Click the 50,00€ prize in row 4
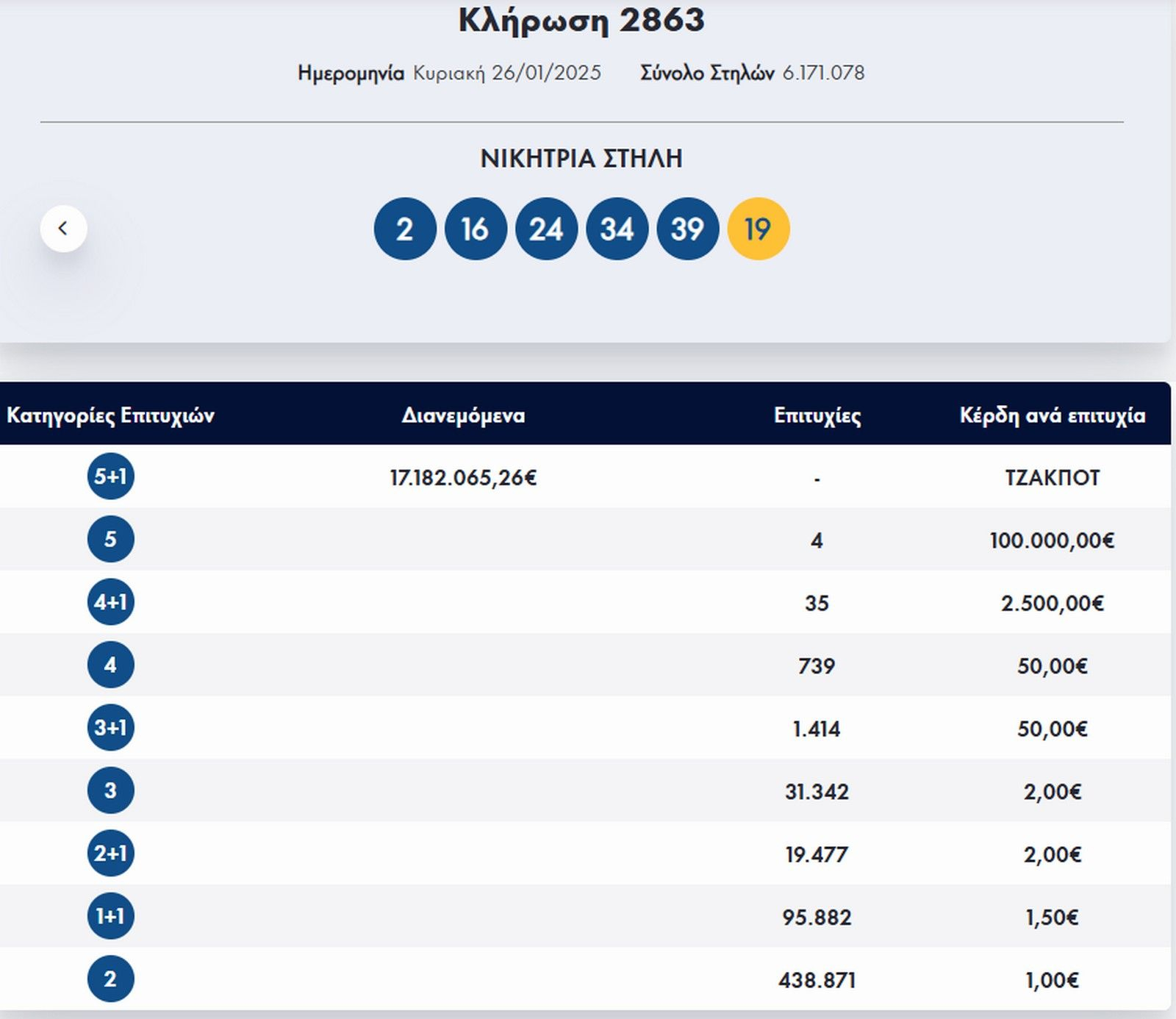The height and width of the screenshot is (1019, 1176). tap(1053, 666)
